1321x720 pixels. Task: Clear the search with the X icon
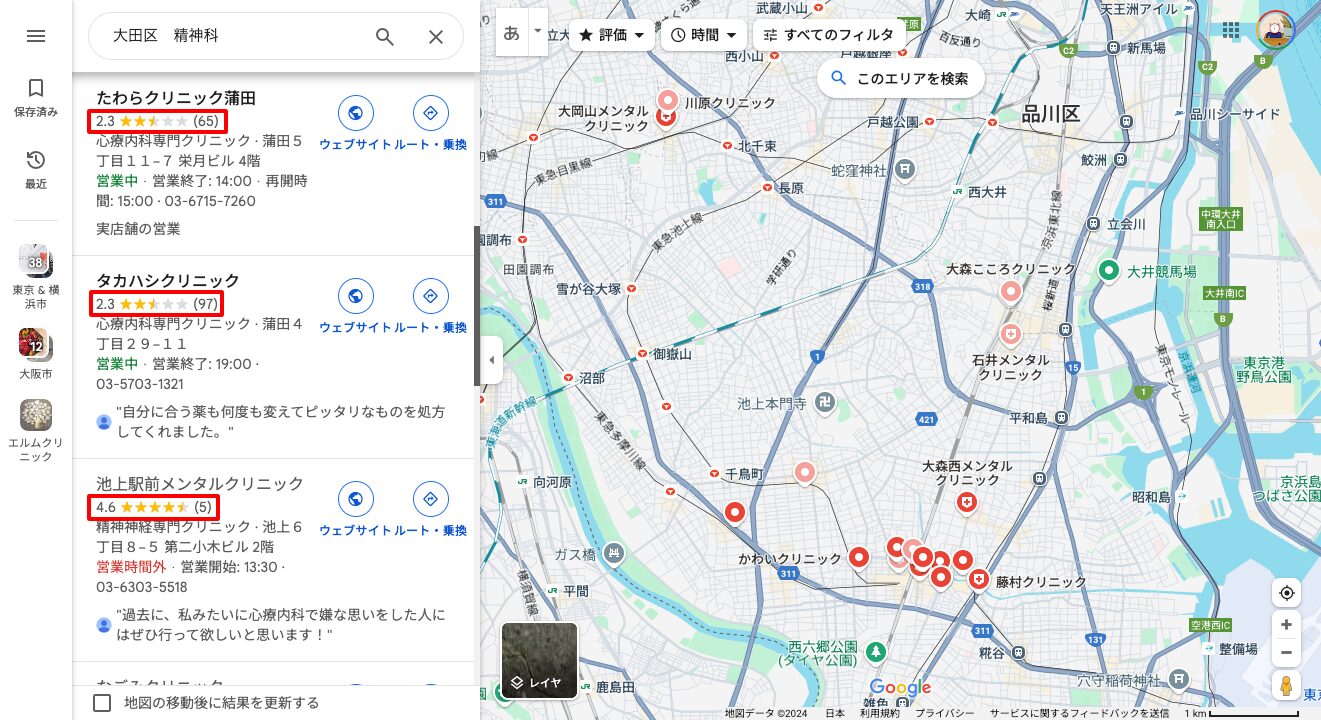click(436, 37)
